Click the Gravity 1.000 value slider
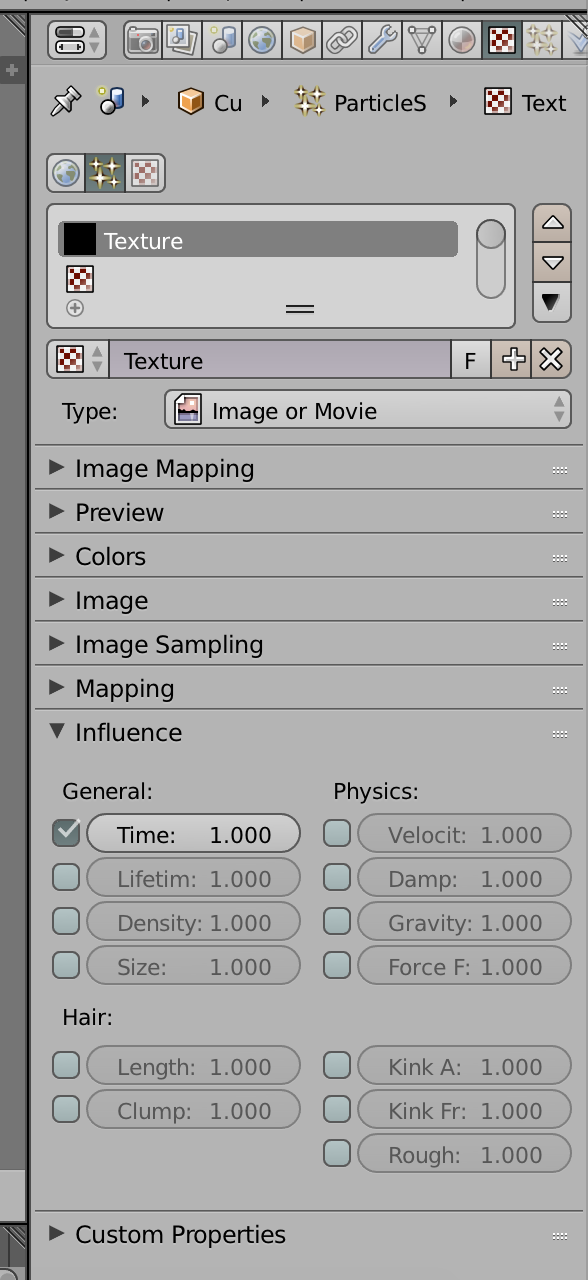 point(465,922)
